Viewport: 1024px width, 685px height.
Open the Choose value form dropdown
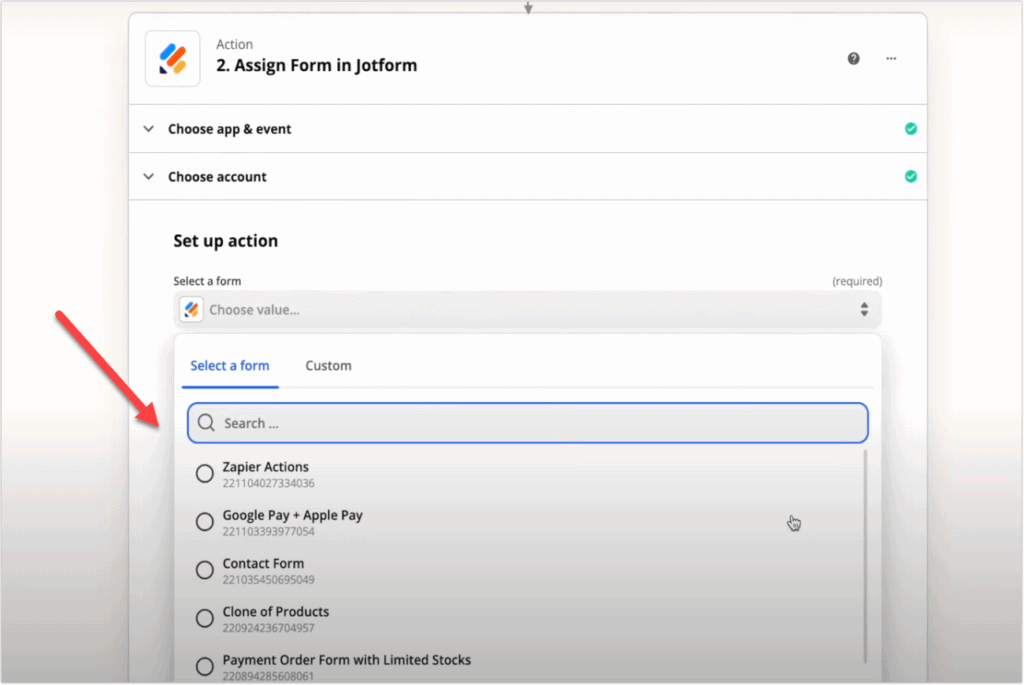coord(528,310)
